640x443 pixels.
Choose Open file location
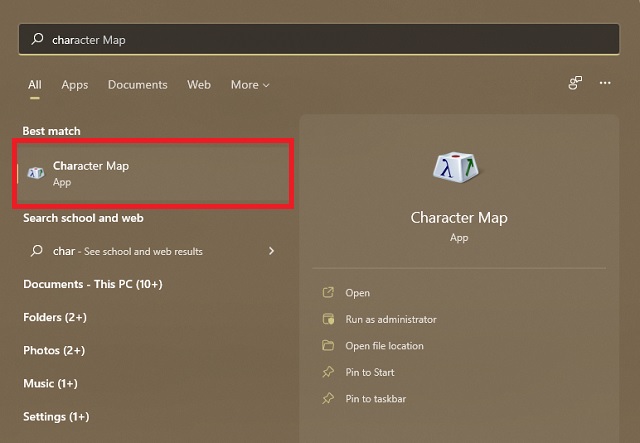(x=384, y=346)
